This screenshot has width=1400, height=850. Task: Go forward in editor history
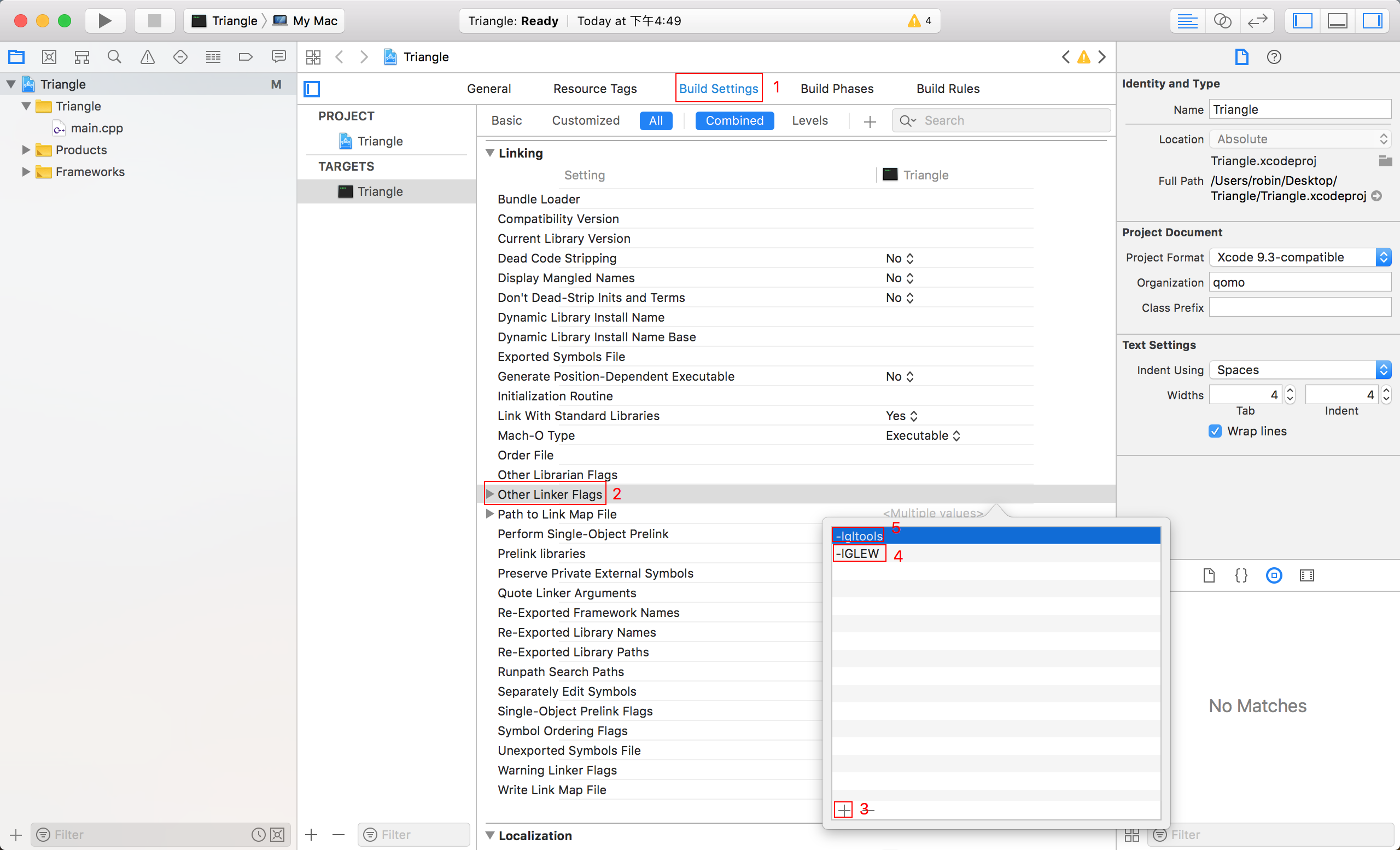click(364, 57)
